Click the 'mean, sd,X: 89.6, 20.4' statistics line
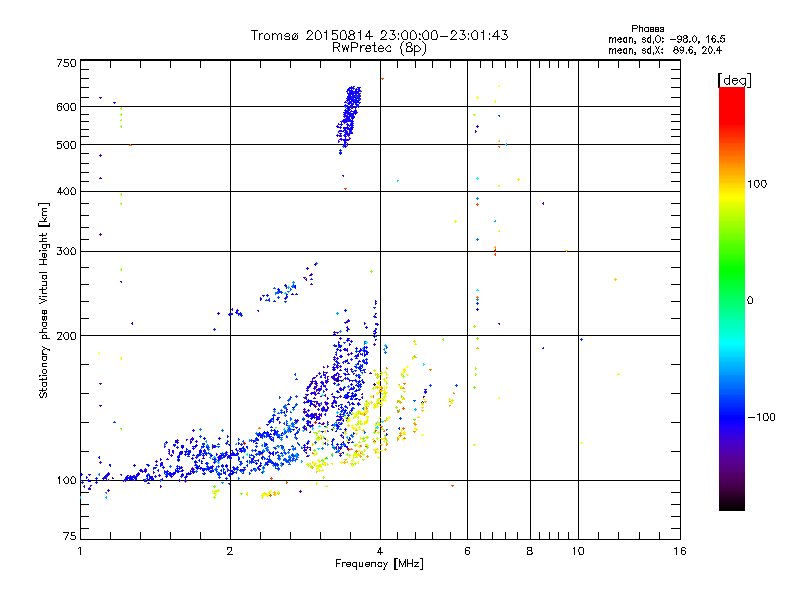 [665, 50]
